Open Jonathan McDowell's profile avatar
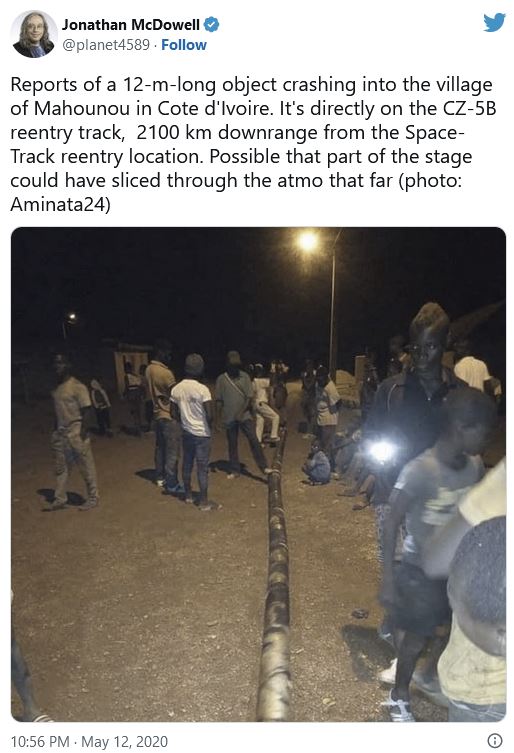514x753 pixels. 34,34
